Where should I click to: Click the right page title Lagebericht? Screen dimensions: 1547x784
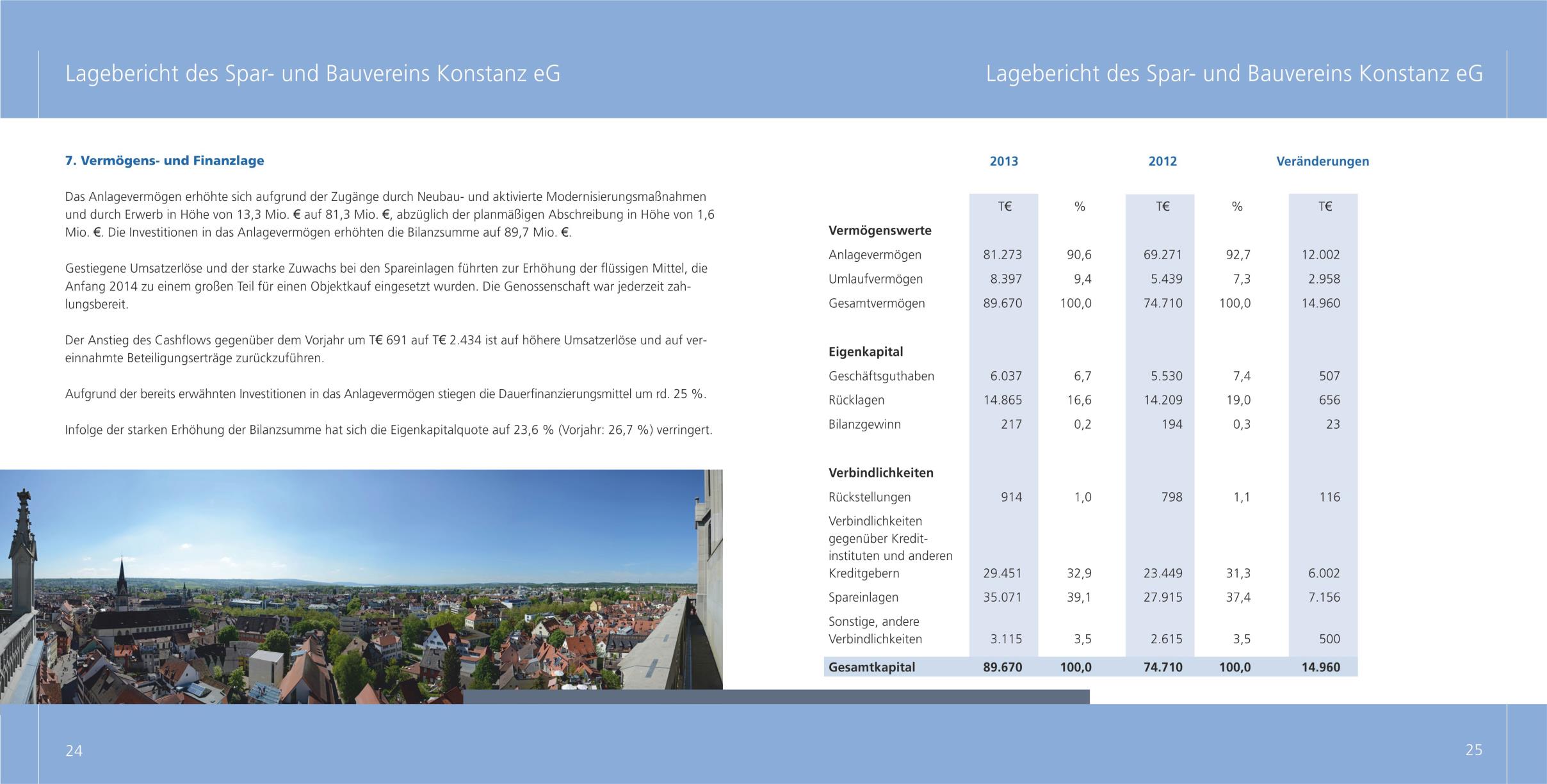point(1234,74)
